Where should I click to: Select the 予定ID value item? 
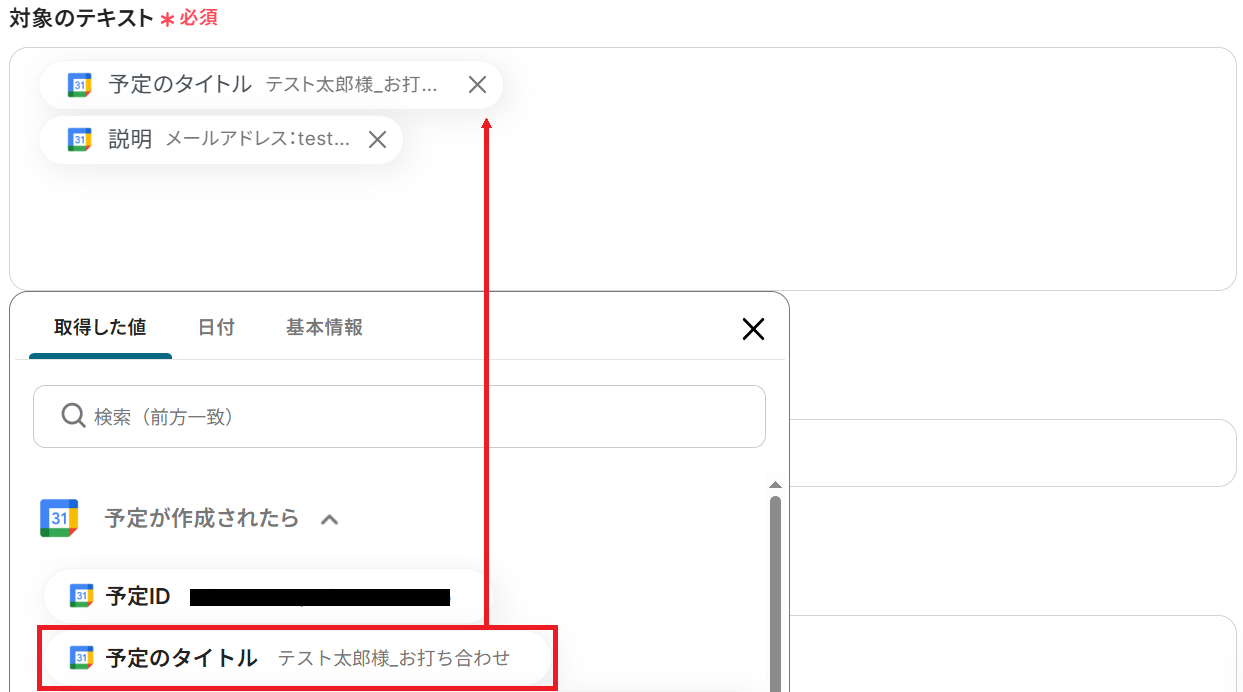point(268,597)
